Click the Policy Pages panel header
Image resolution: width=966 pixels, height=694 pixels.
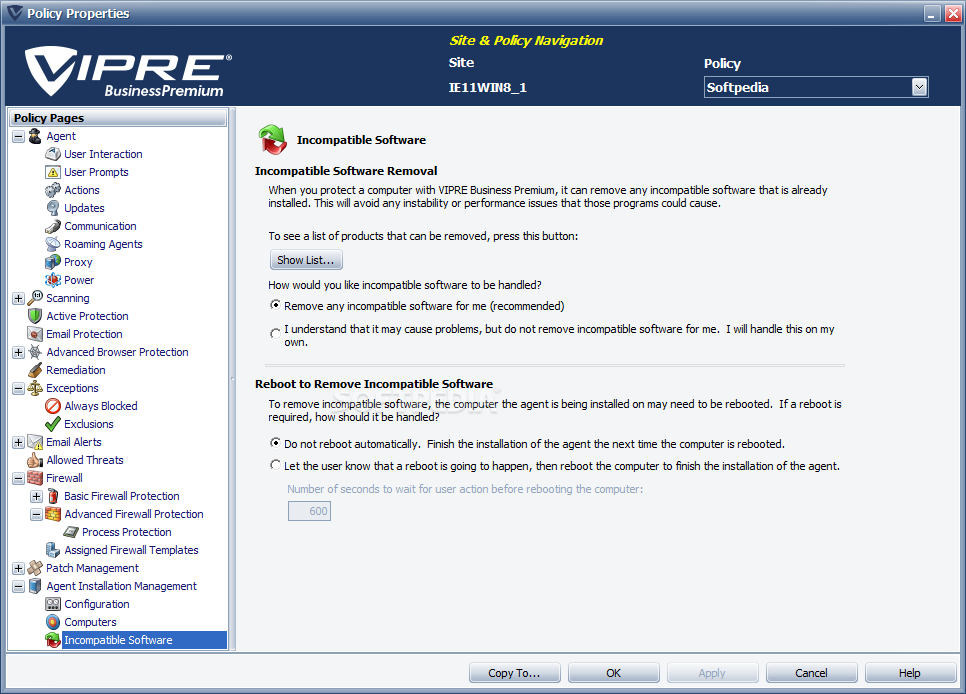(118, 118)
